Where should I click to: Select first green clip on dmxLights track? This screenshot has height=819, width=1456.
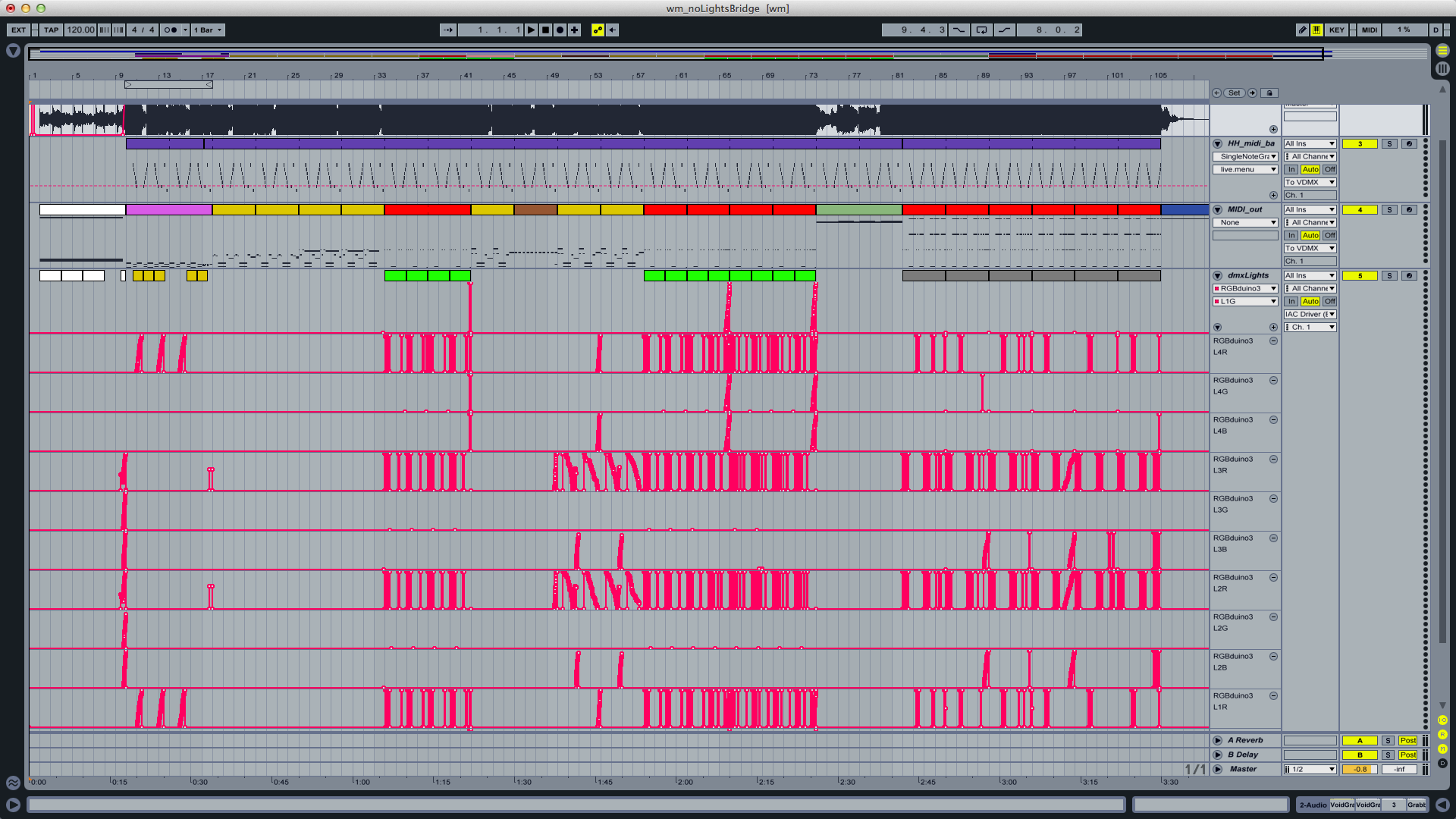395,276
